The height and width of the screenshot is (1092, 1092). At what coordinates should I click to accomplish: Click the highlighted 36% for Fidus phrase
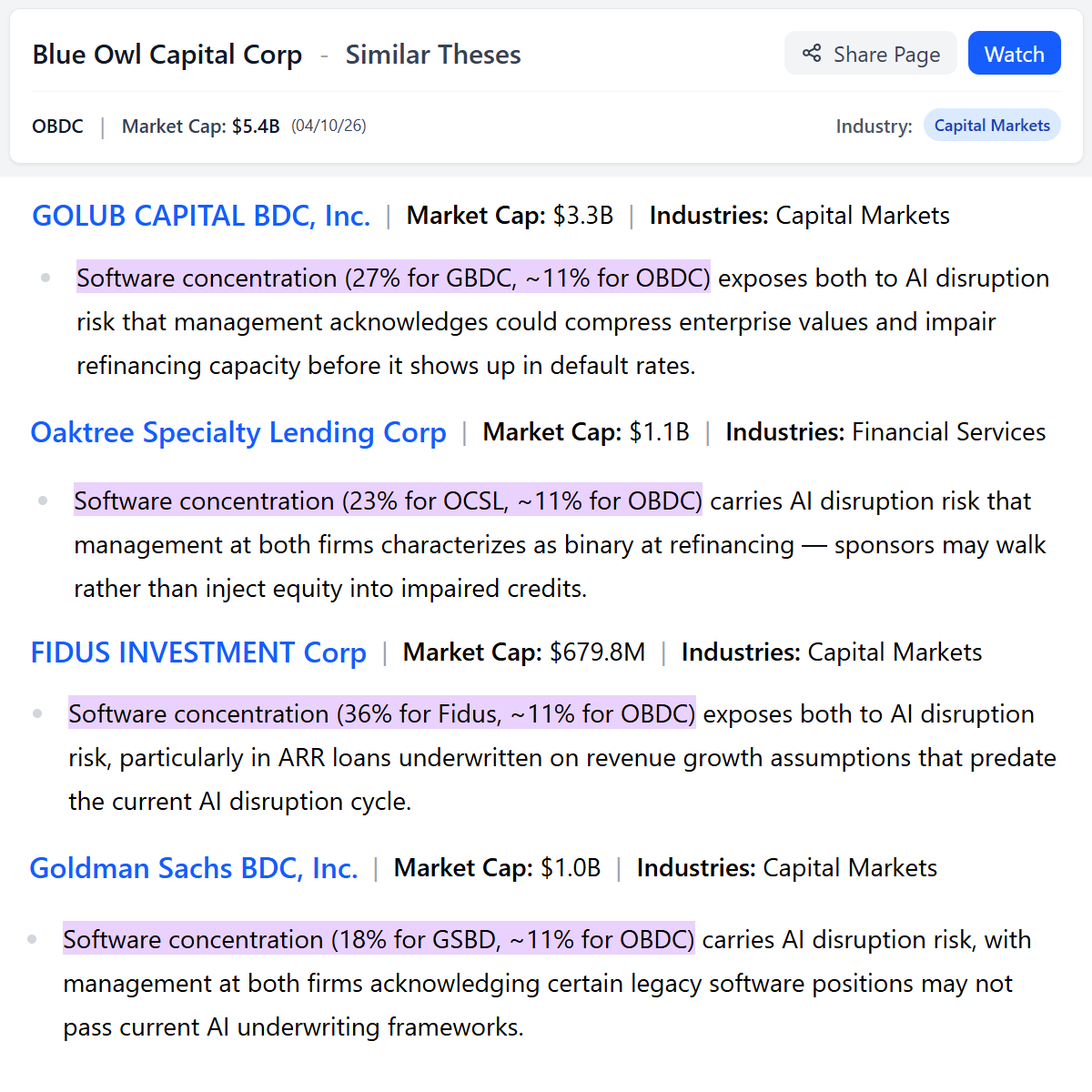(x=382, y=713)
